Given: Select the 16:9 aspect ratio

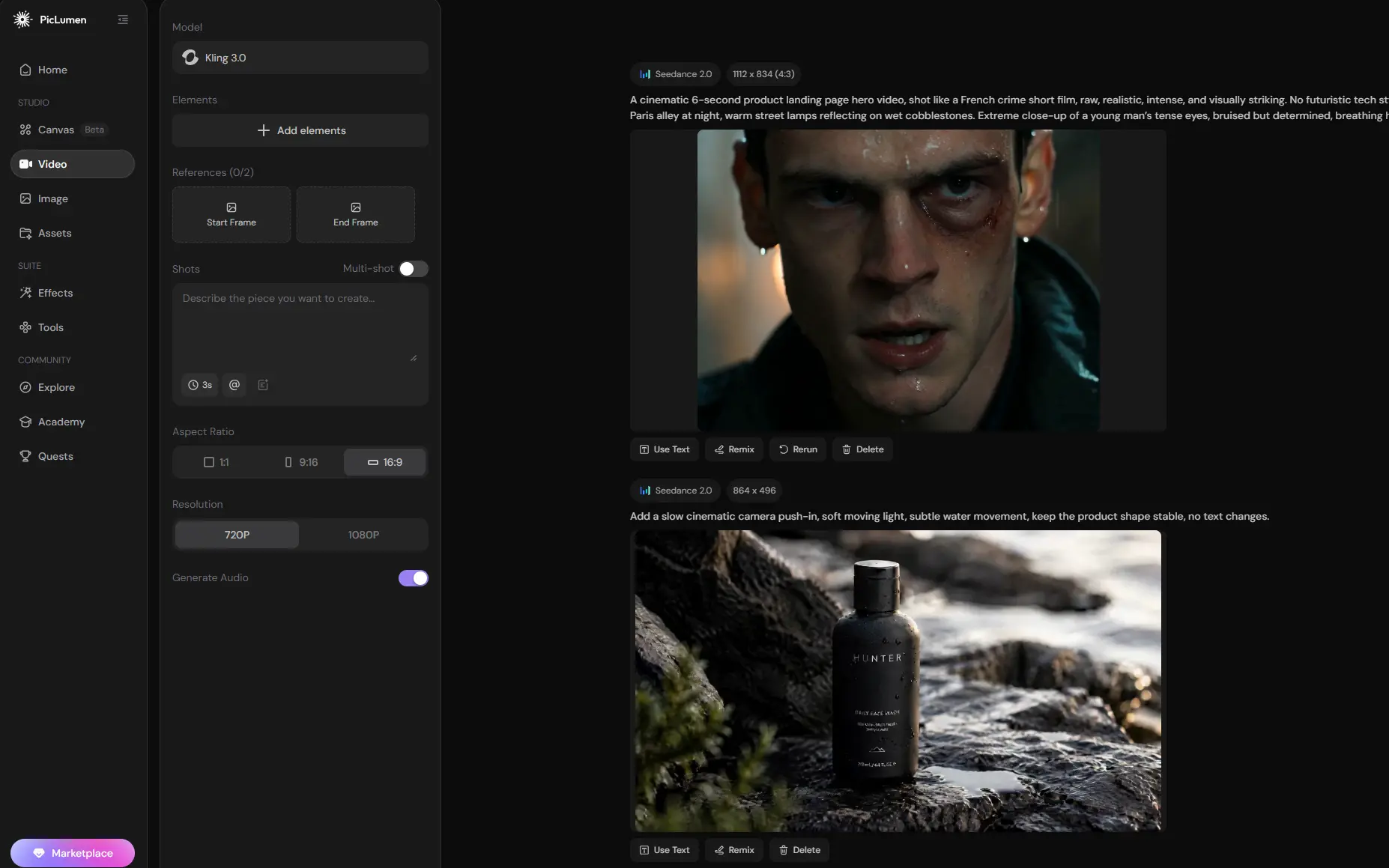Looking at the screenshot, I should (385, 462).
